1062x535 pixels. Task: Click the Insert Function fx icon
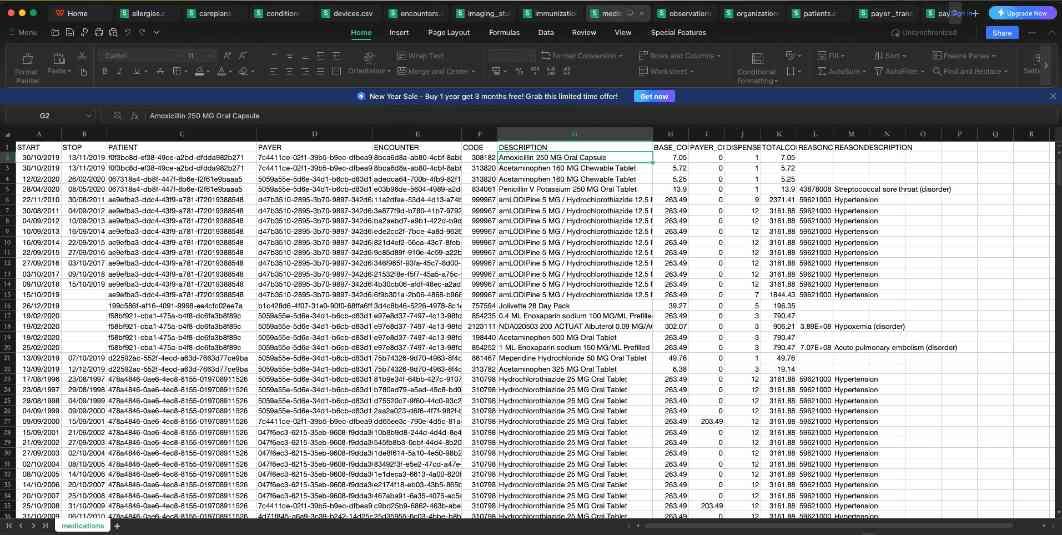coord(134,116)
